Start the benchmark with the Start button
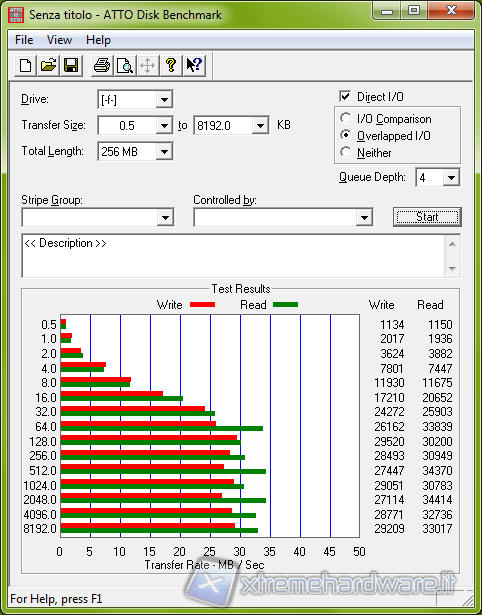Viewport: 482px width, 615px height. [427, 217]
